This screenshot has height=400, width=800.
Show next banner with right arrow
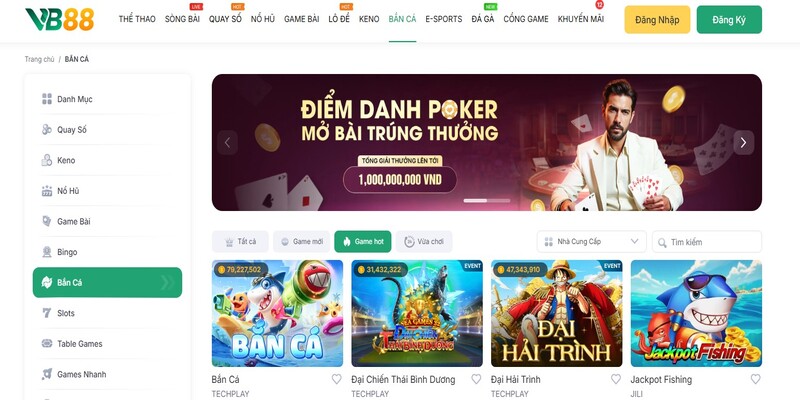tap(743, 143)
